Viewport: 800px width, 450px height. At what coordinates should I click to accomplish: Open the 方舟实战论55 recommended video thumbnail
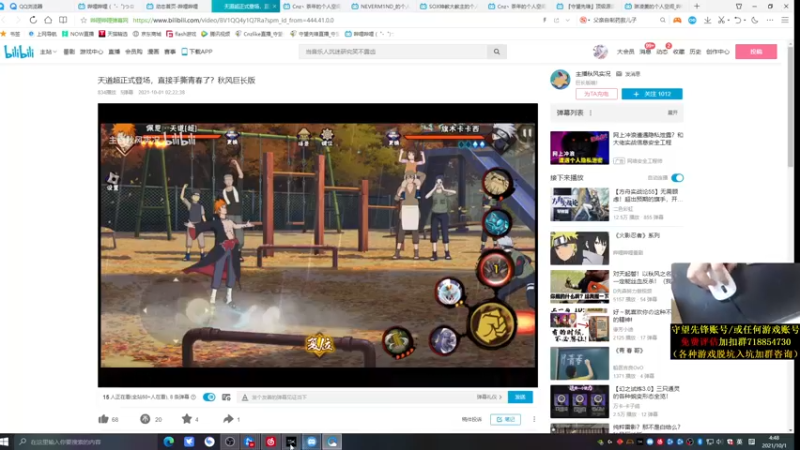click(x=579, y=204)
